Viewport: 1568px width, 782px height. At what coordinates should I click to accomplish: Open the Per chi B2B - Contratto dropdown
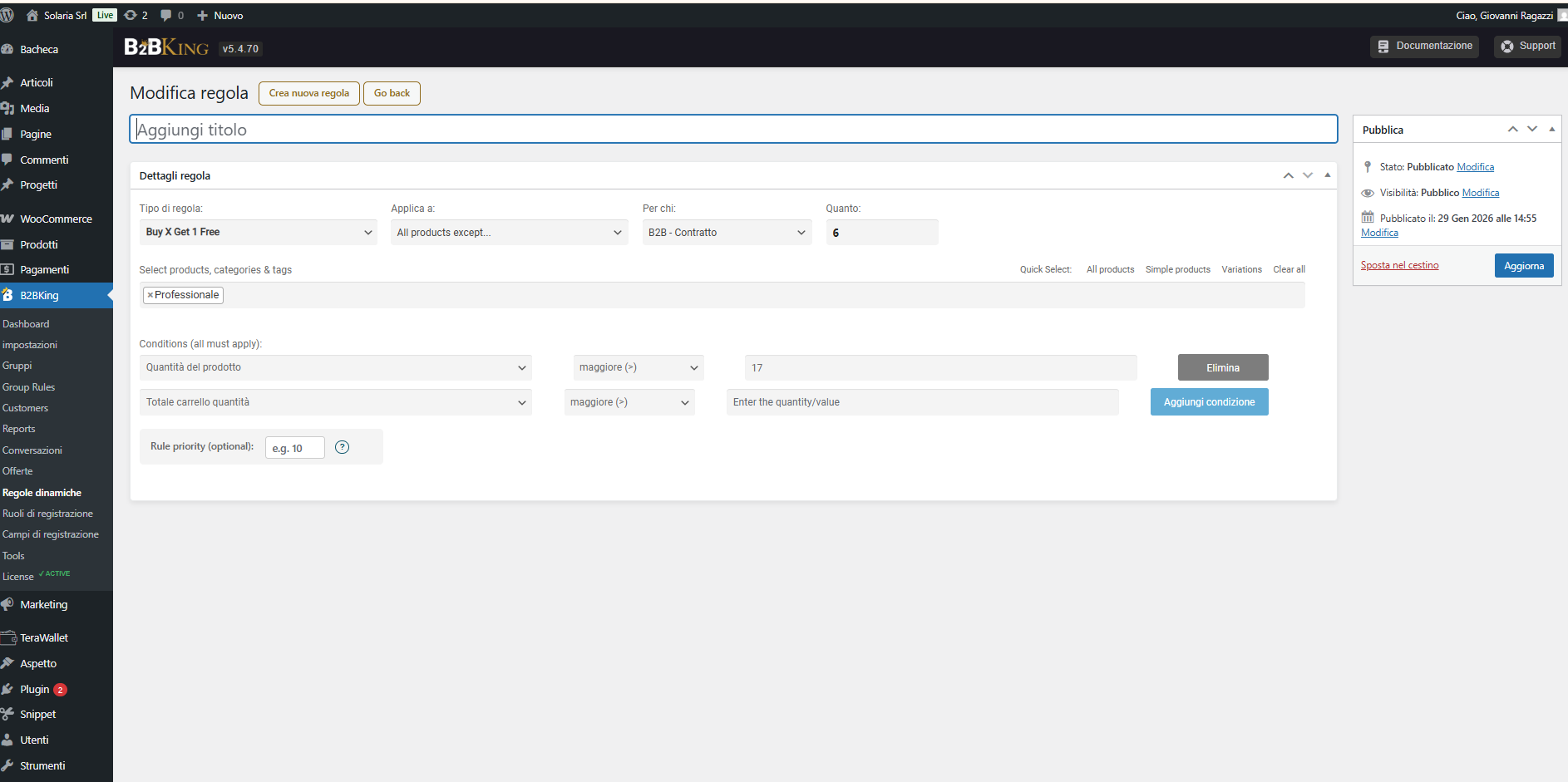[x=727, y=233]
